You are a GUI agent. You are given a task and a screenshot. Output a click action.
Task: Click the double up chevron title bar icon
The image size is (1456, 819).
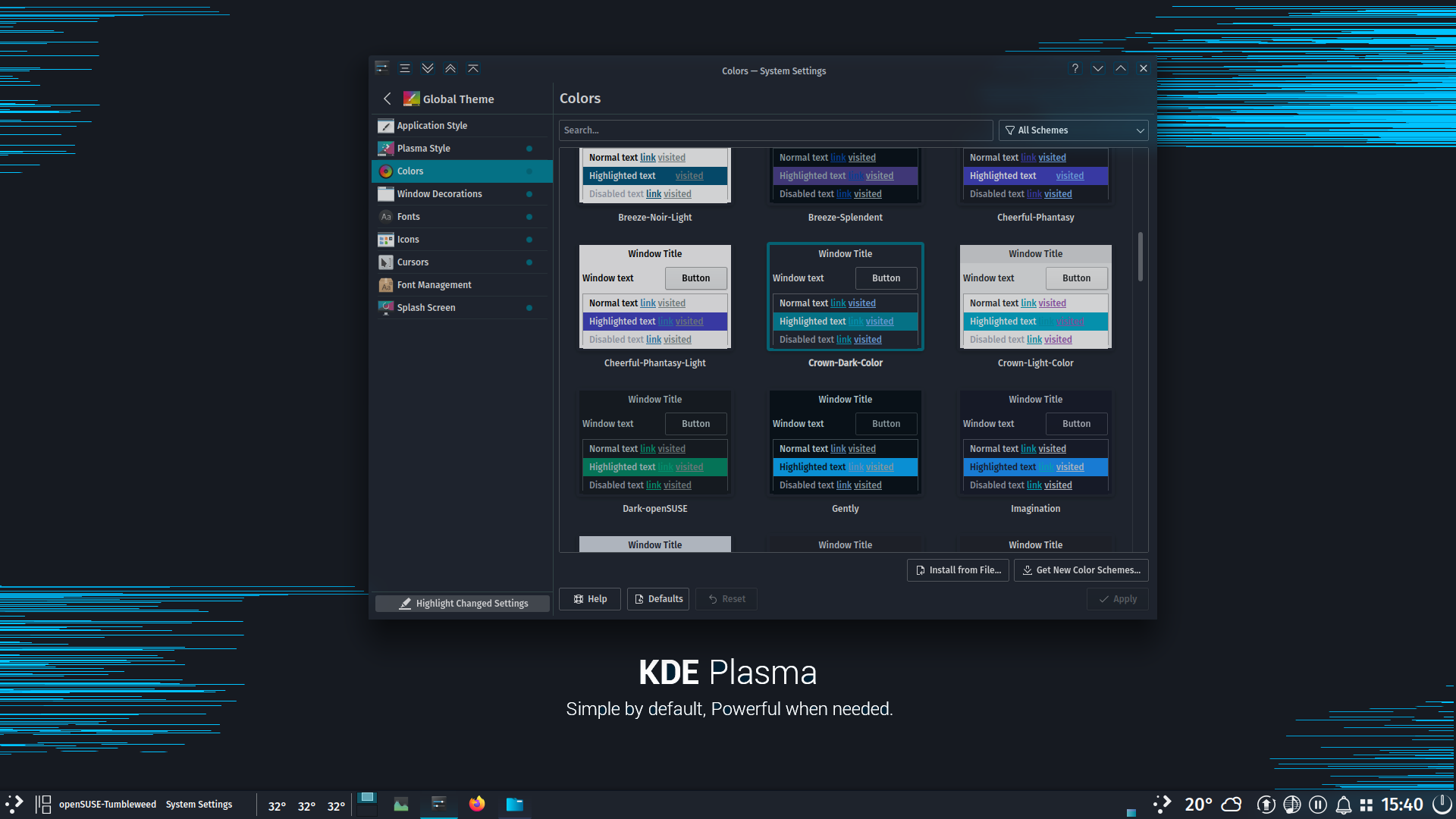tap(450, 68)
